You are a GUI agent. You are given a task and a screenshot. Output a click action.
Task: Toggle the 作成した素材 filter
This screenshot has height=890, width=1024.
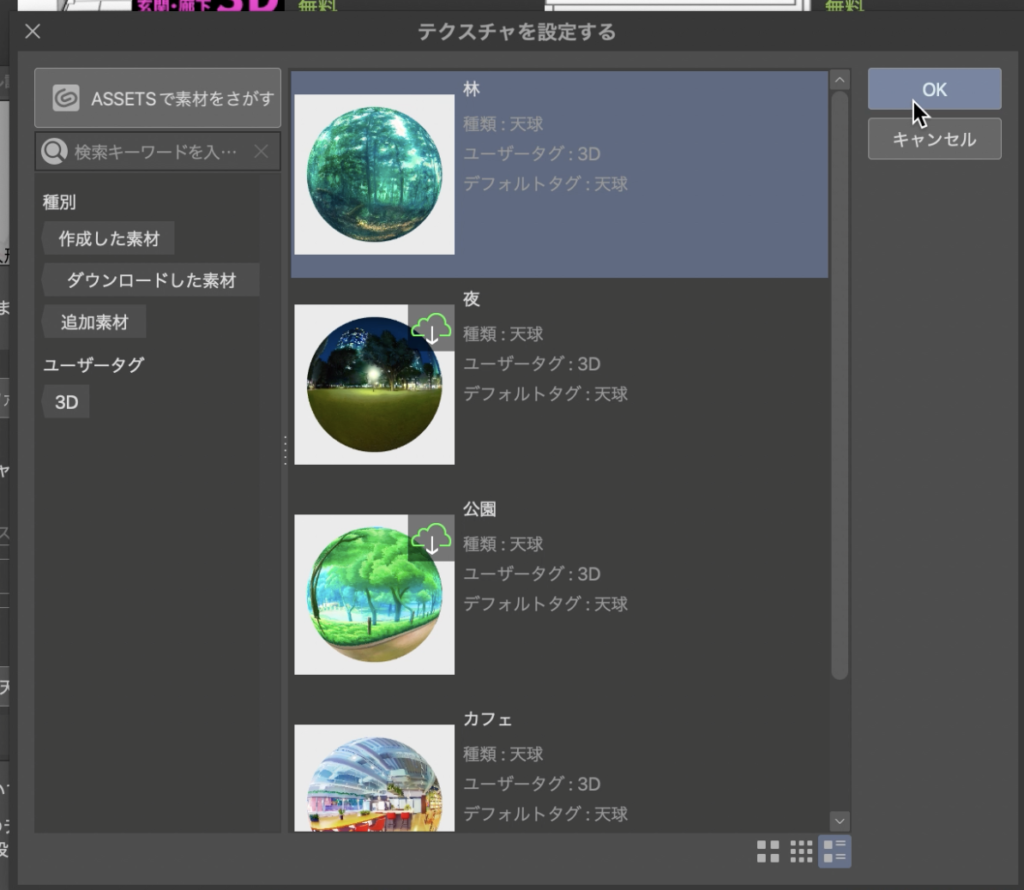point(109,240)
